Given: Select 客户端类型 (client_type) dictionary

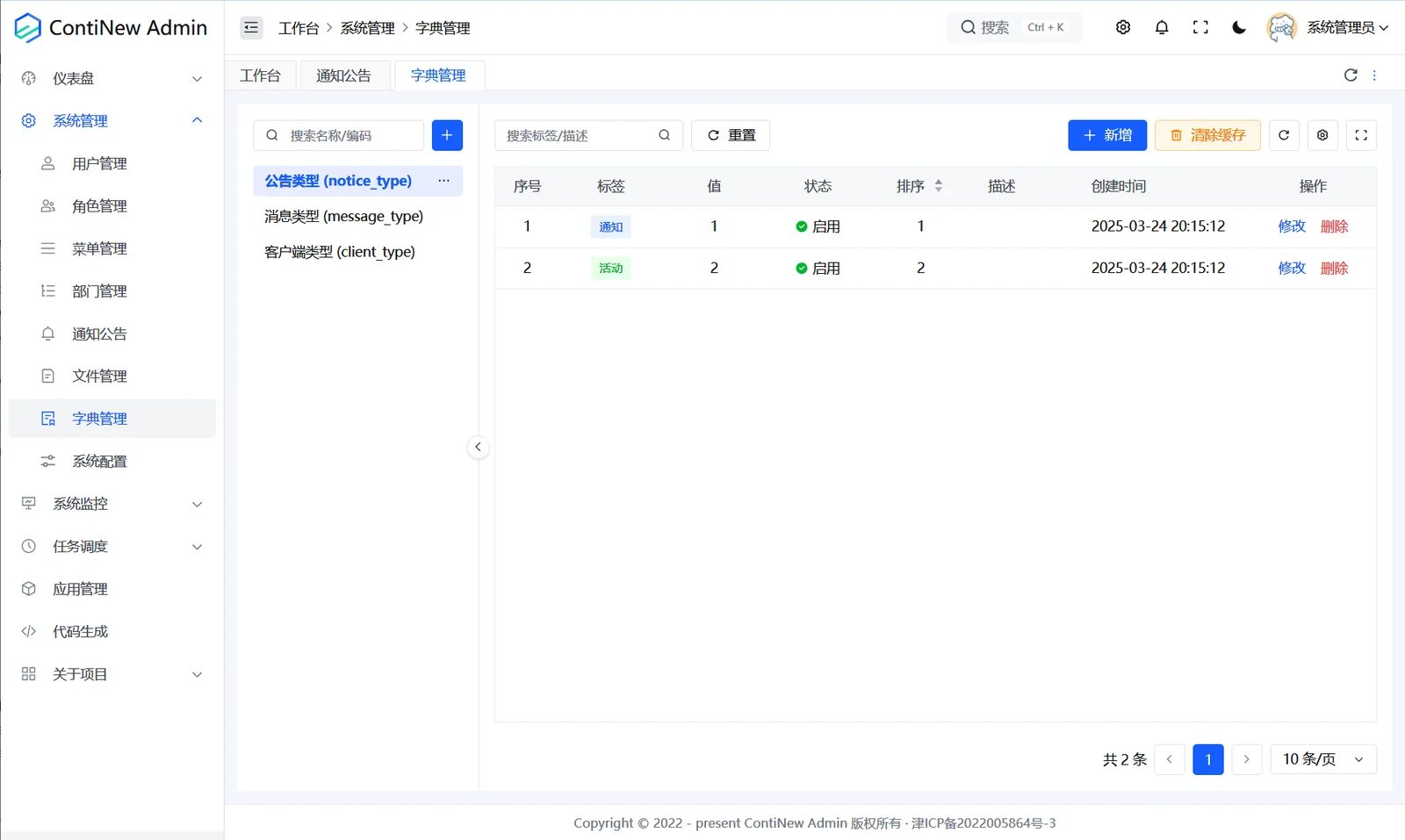Looking at the screenshot, I should point(357,252).
